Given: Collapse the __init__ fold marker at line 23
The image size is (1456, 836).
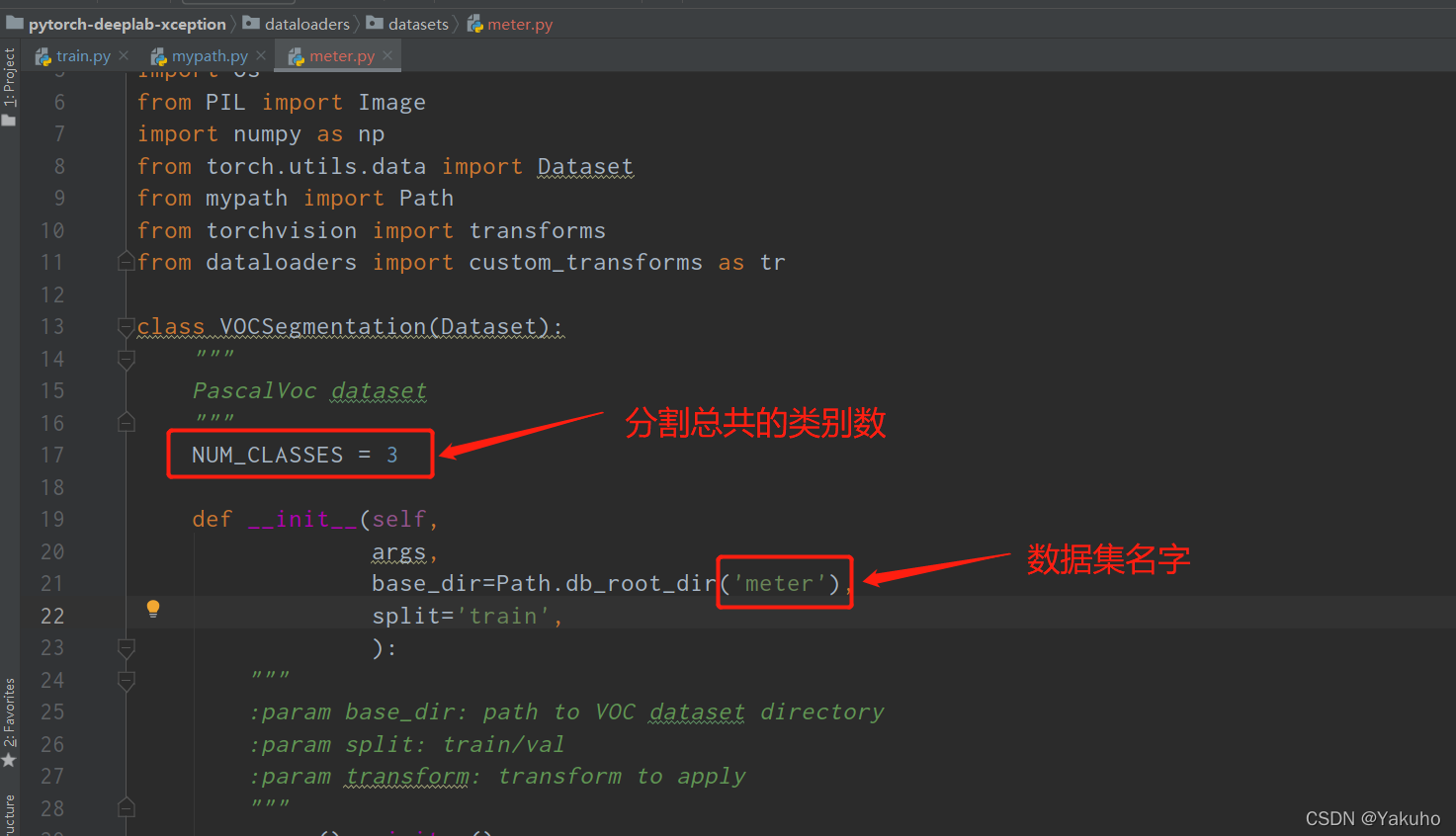Looking at the screenshot, I should 126,648.
